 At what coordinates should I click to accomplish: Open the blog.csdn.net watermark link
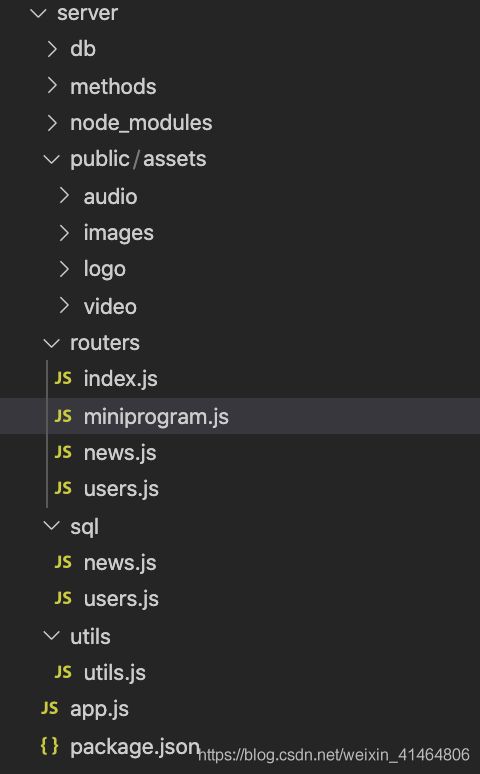(x=334, y=754)
